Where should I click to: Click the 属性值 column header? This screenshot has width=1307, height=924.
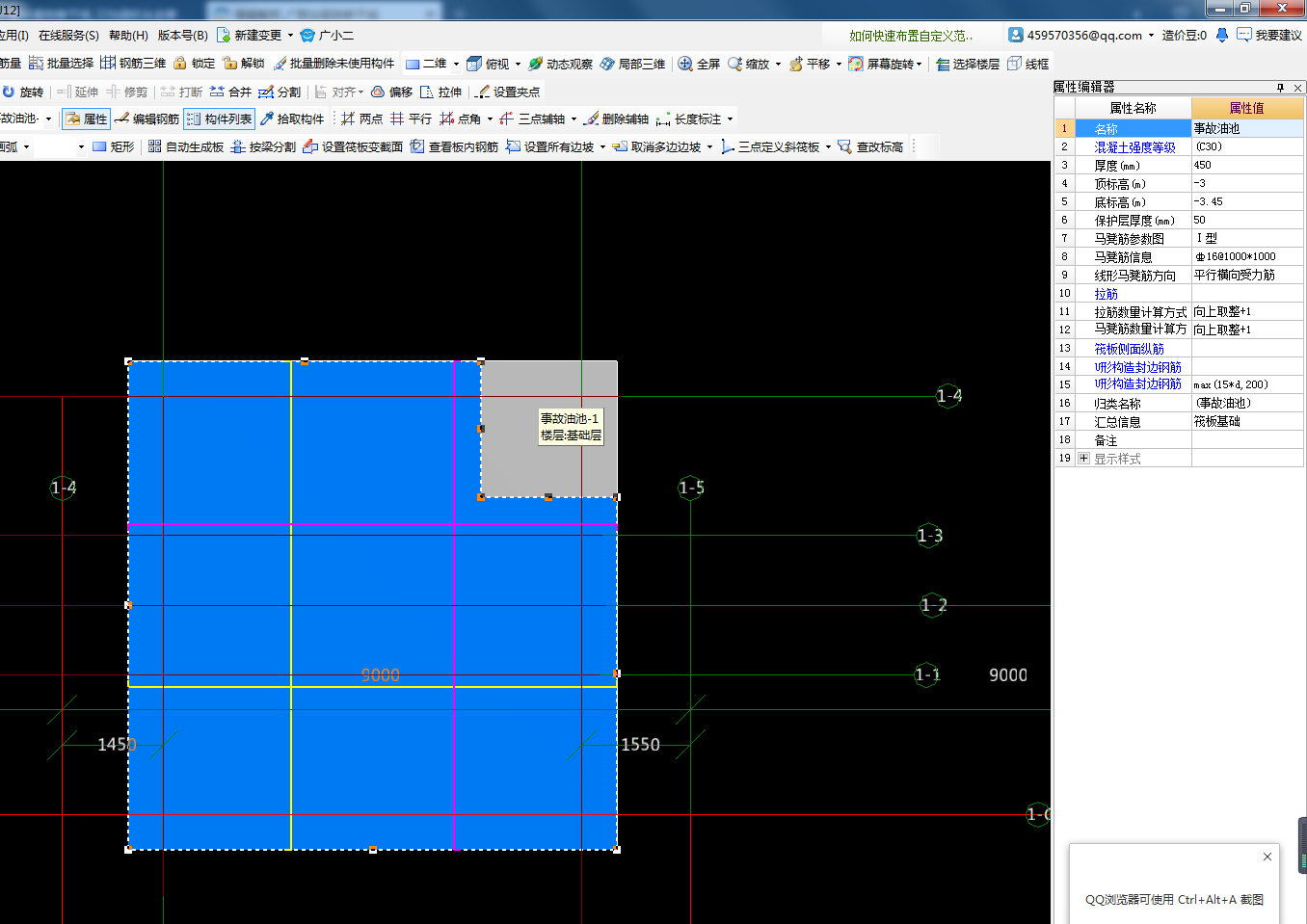tap(1247, 108)
